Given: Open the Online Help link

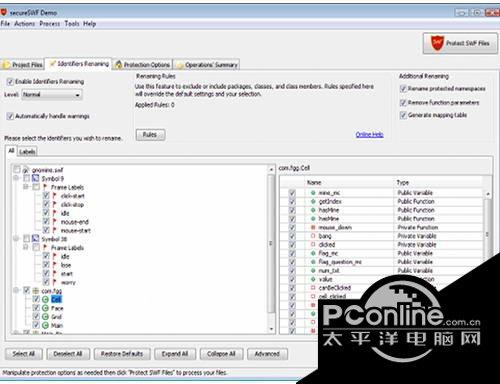Looking at the screenshot, I should tap(369, 135).
